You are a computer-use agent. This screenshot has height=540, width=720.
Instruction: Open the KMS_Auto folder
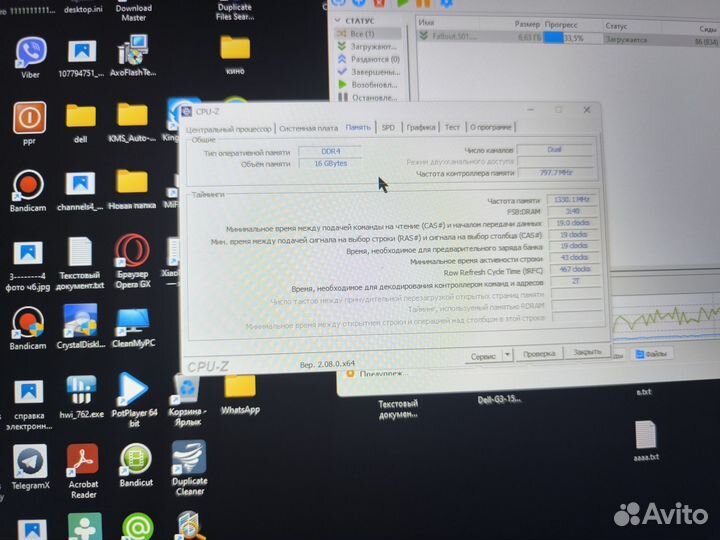pos(132,122)
